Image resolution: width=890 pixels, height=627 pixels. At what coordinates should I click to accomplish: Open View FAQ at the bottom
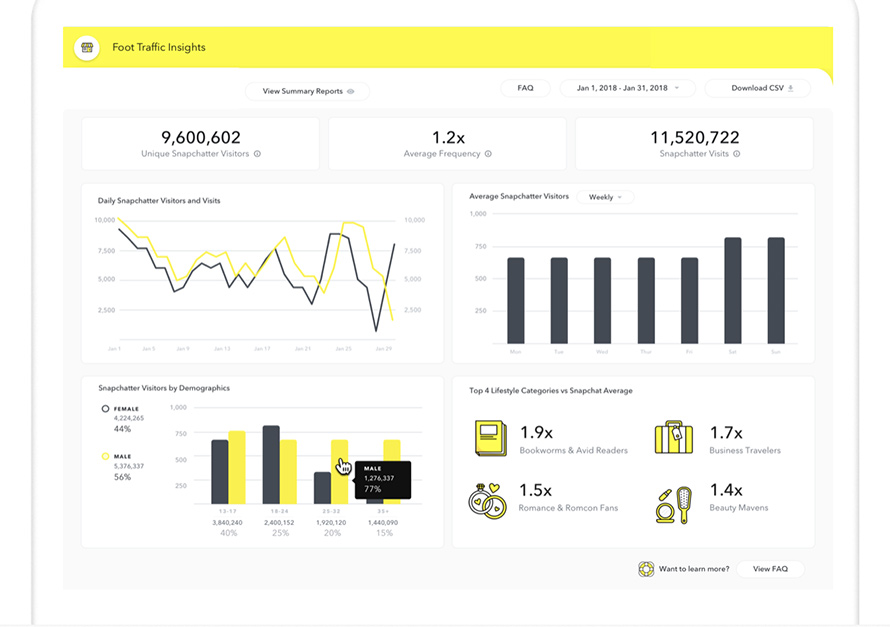tap(770, 569)
